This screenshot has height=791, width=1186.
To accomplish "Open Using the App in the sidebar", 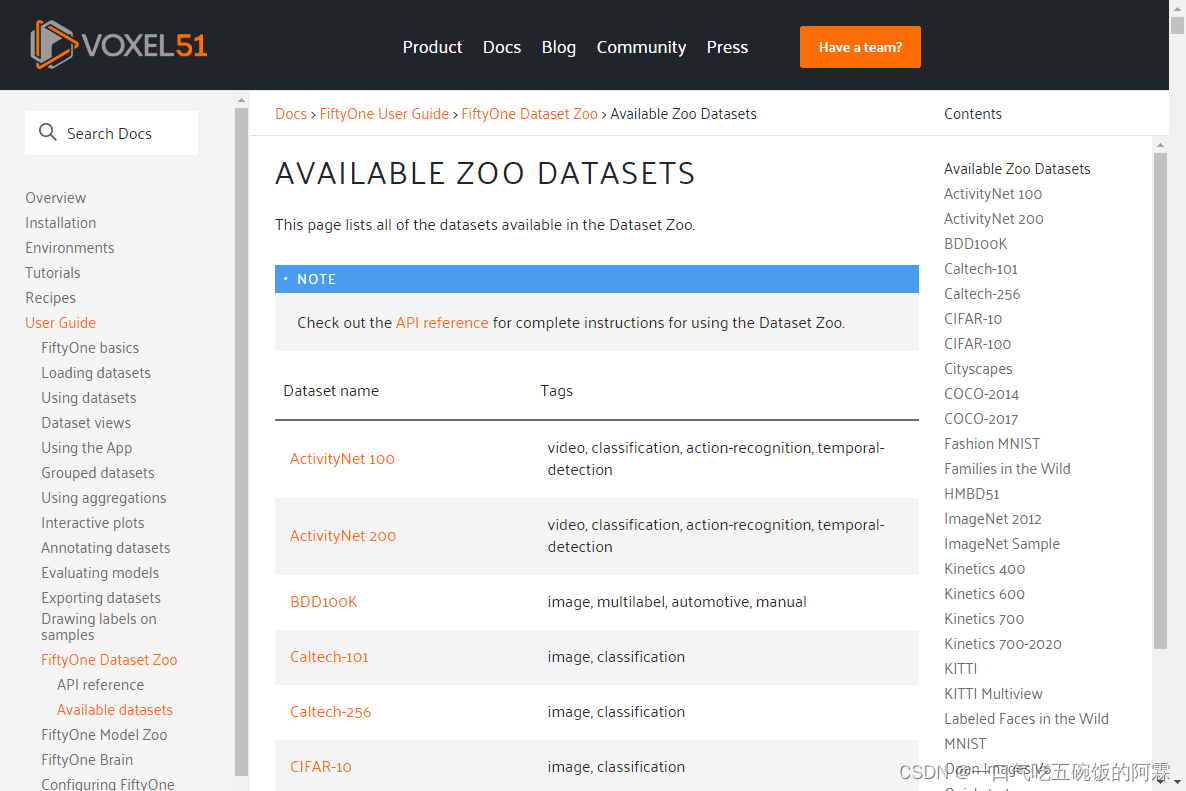I will click(x=86, y=447).
